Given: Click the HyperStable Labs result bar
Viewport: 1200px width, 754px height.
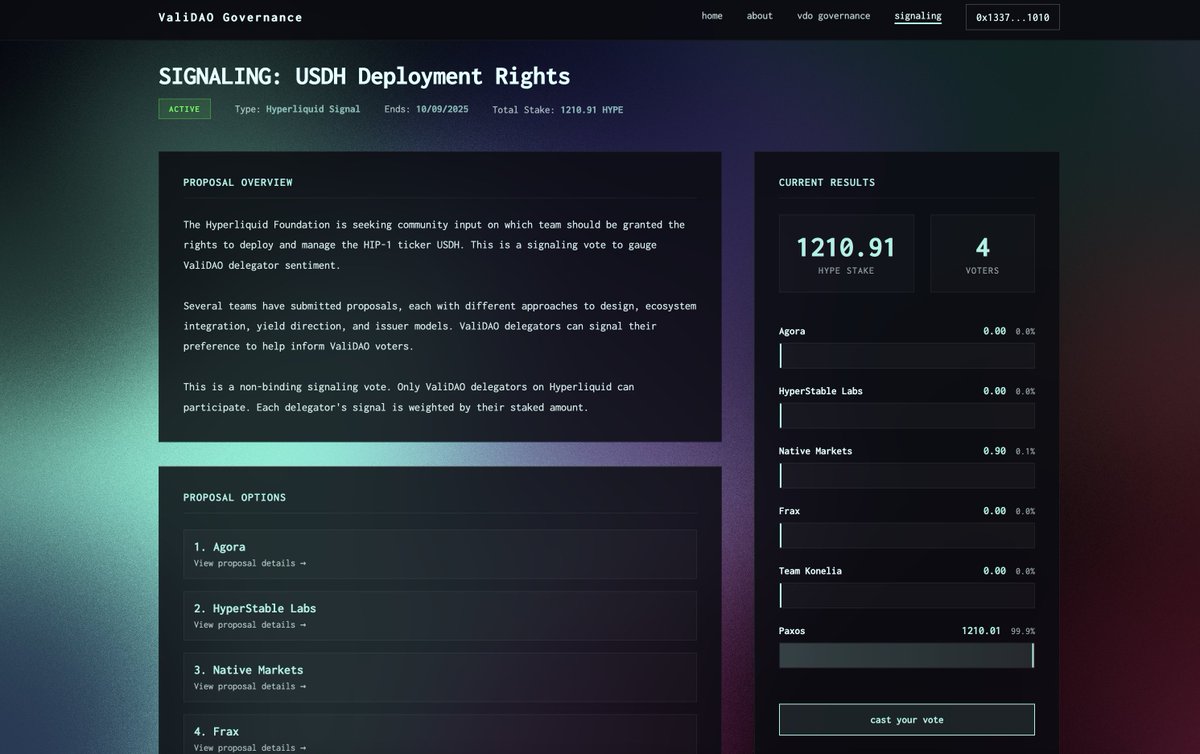Looking at the screenshot, I should pyautogui.click(x=906, y=416).
